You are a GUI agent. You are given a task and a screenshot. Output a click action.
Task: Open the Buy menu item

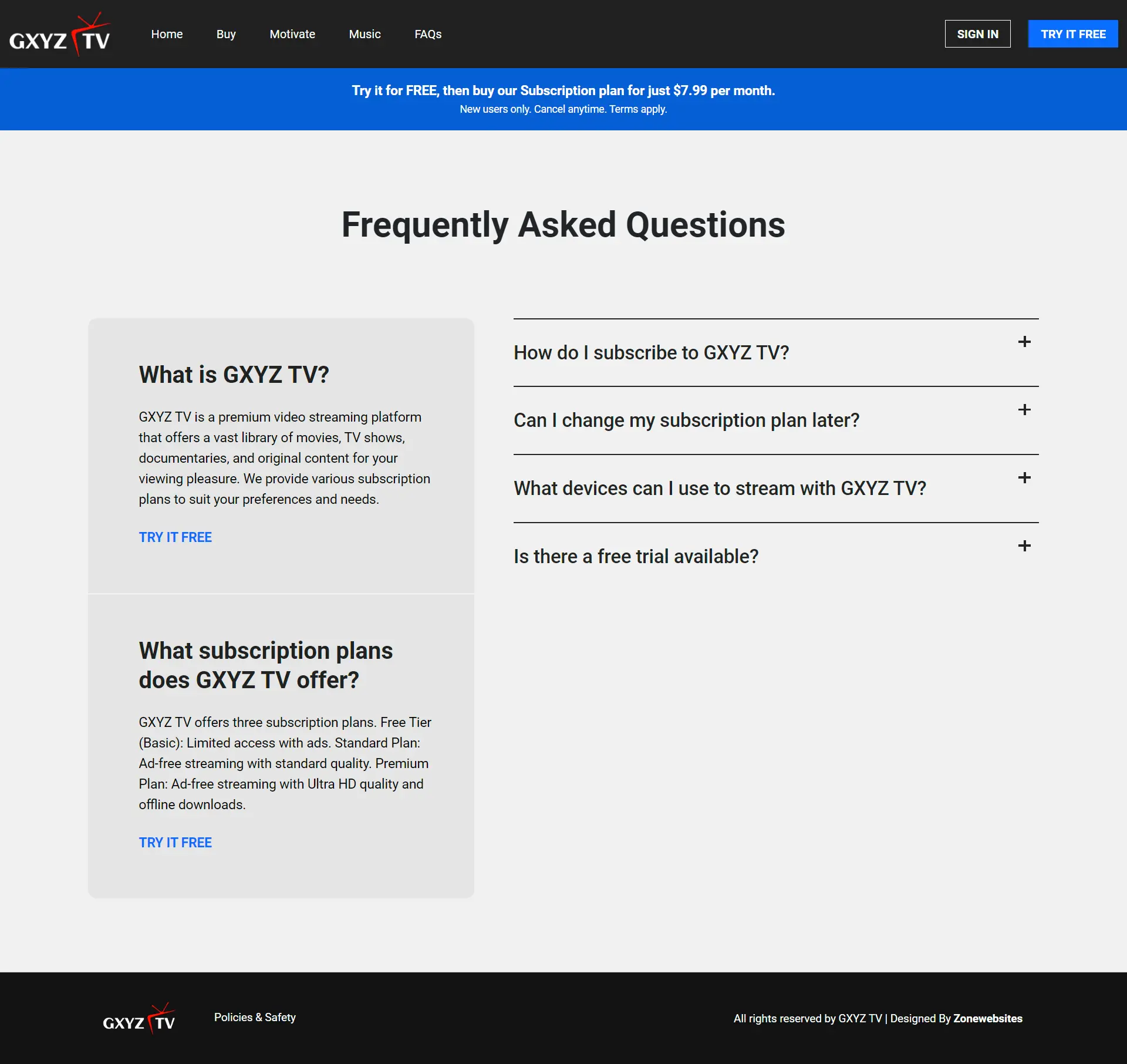tap(226, 34)
